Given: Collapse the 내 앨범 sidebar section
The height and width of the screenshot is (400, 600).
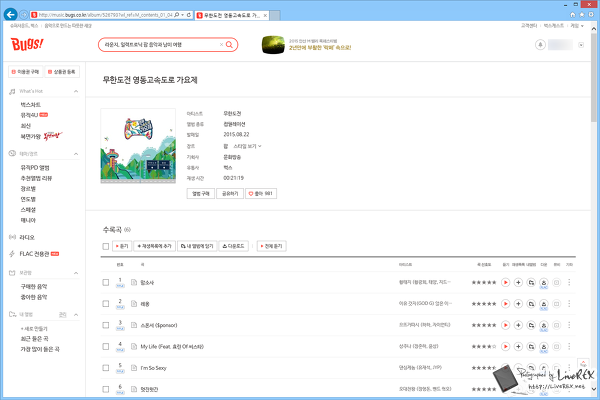Looking at the screenshot, I should pos(76,315).
